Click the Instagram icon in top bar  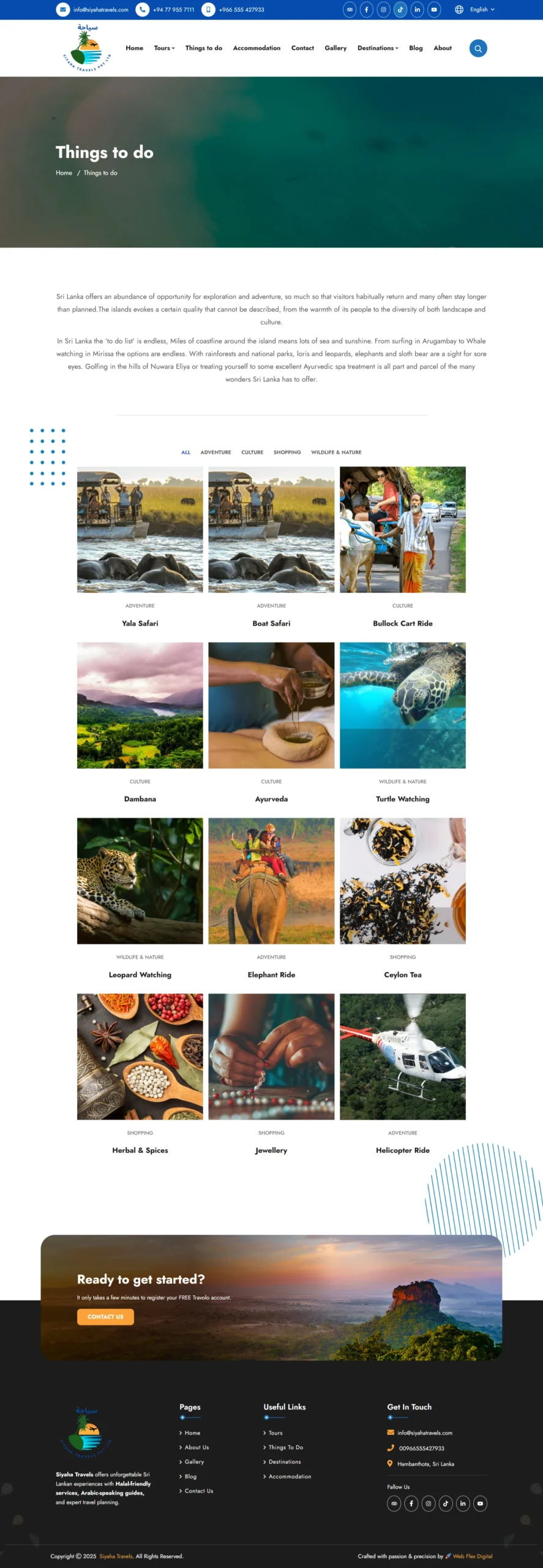point(383,10)
